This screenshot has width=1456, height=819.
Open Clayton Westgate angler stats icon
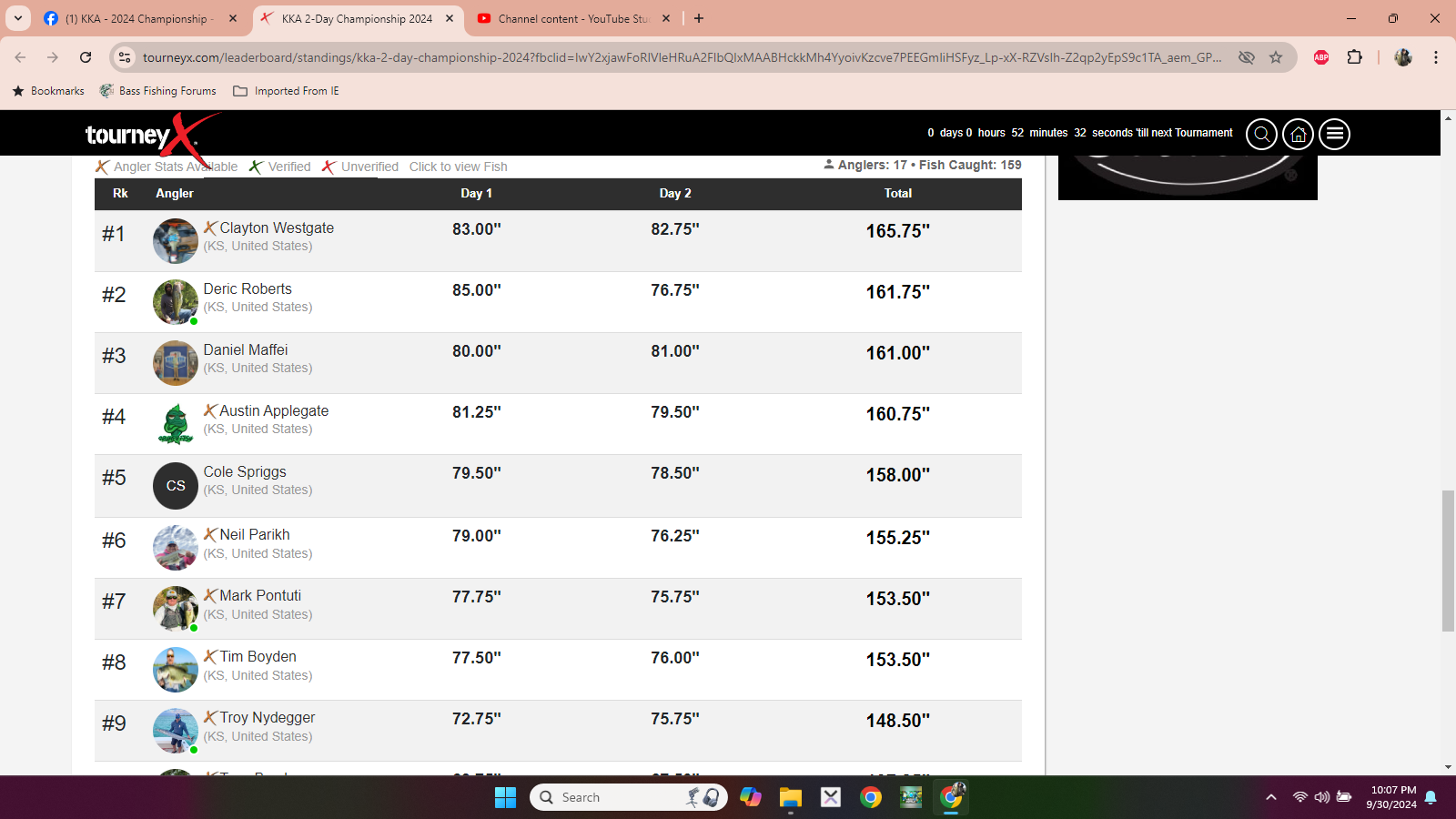pos(210,227)
